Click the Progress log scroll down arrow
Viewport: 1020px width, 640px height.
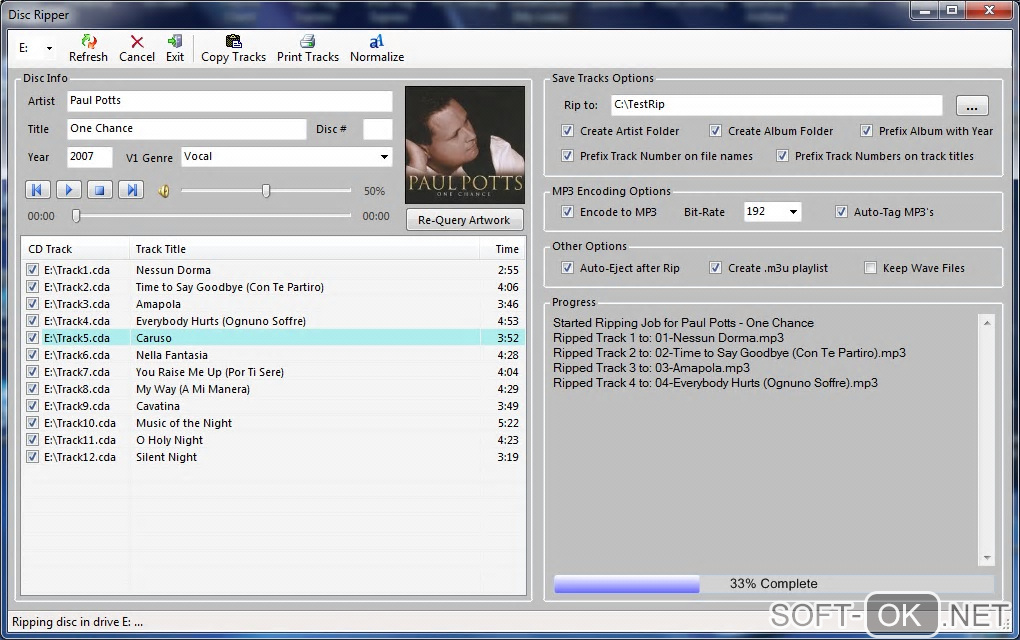pos(987,558)
